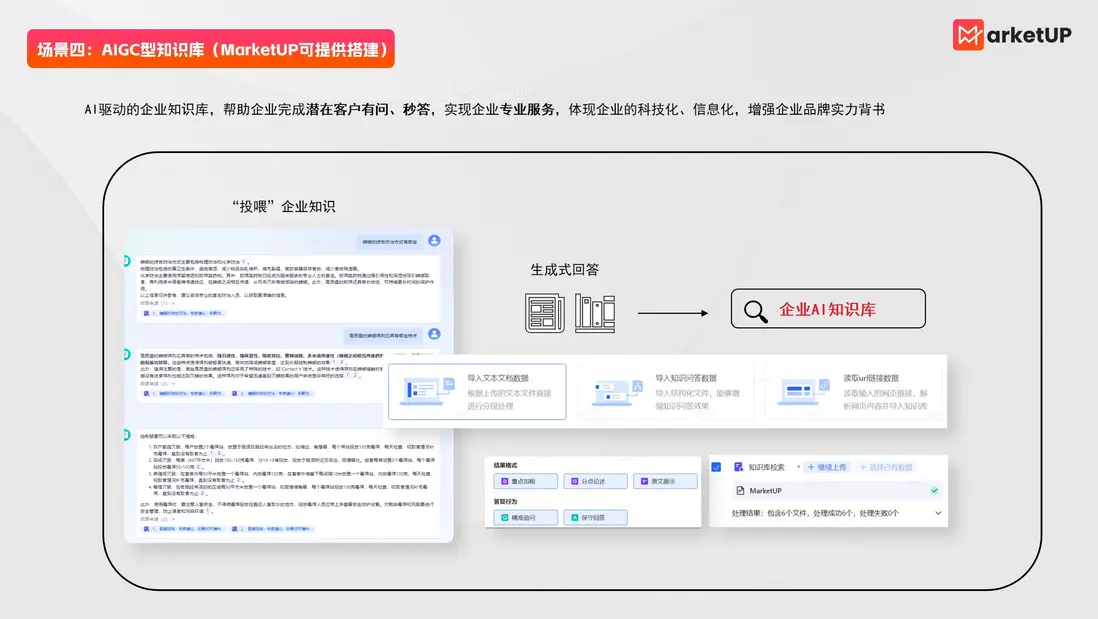Screen dimensions: 1098x619
Task: Open source citation 1 under the second answer
Action: [x=183, y=394]
